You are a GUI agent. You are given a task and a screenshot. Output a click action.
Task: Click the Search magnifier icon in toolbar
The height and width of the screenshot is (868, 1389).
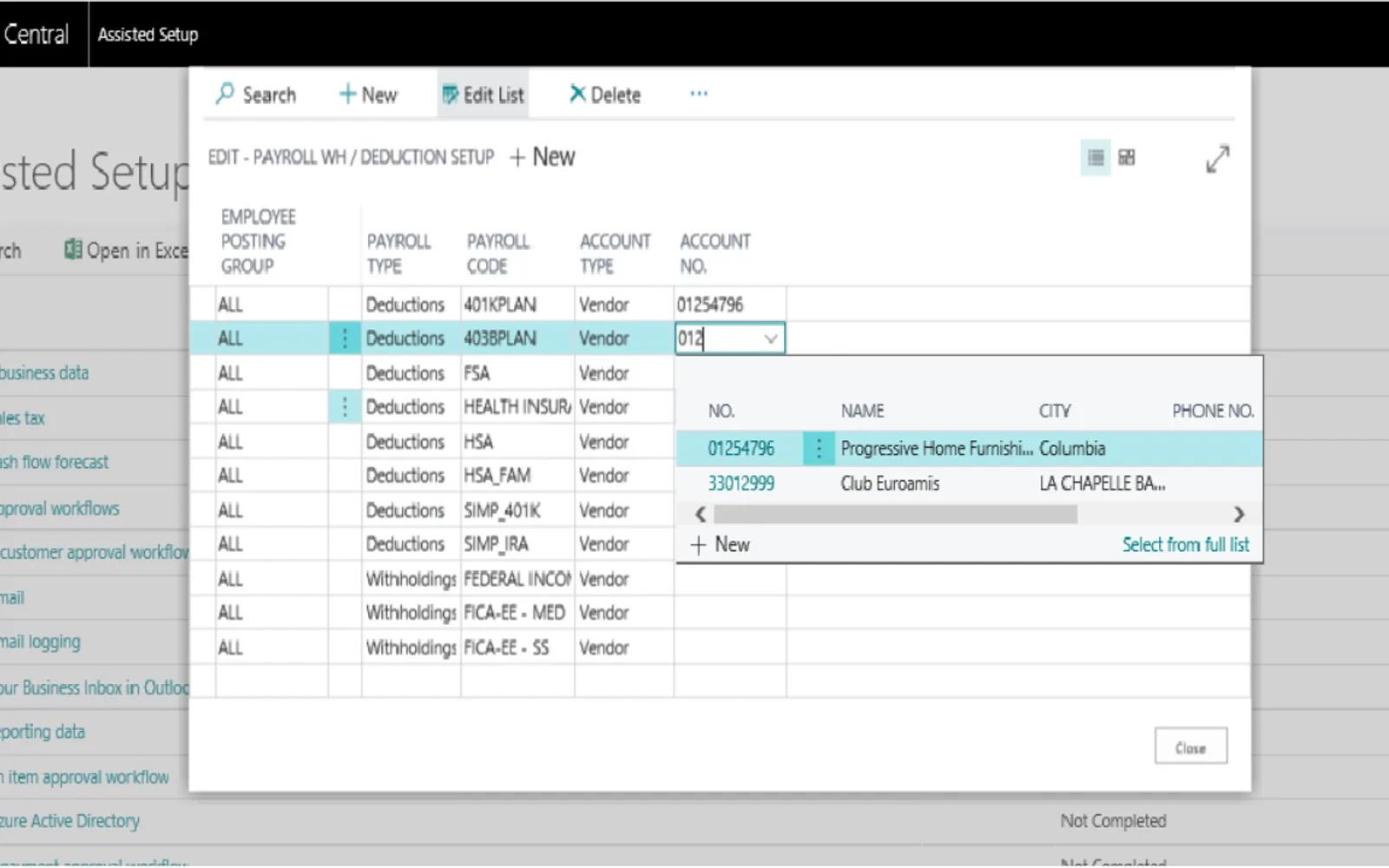225,93
